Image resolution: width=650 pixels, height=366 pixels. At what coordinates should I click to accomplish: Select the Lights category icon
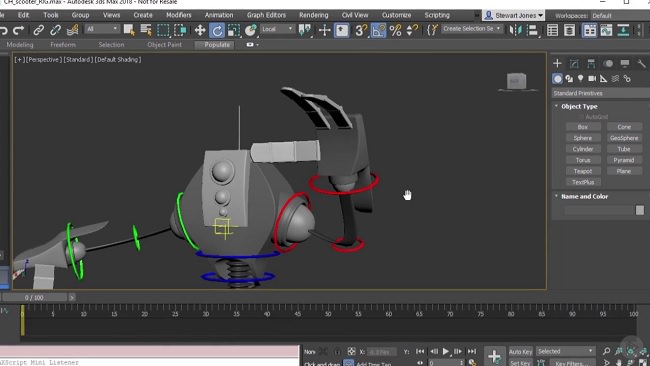[x=580, y=78]
